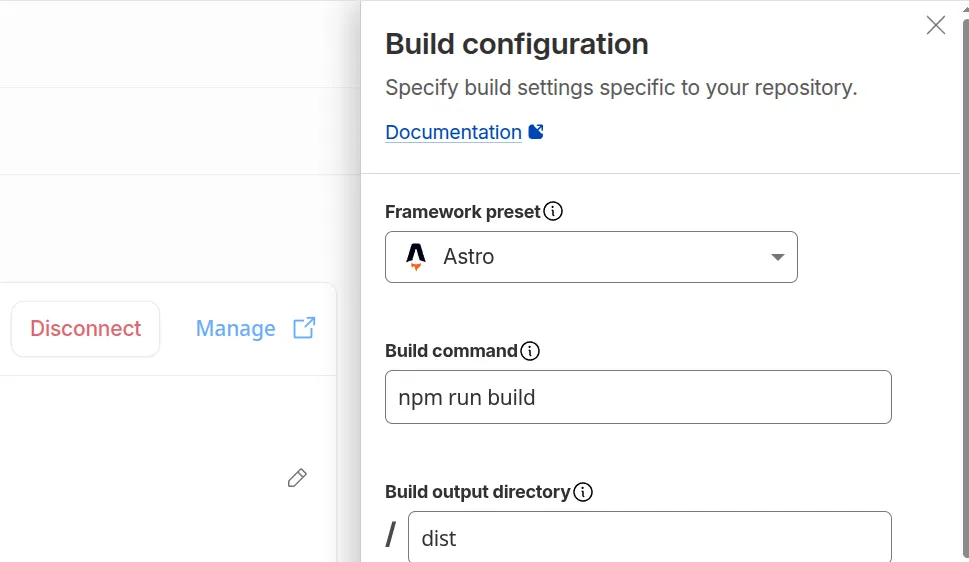Viewport: 969px width, 562px height.
Task: Show Build output directory info icon
Action: tap(583, 492)
